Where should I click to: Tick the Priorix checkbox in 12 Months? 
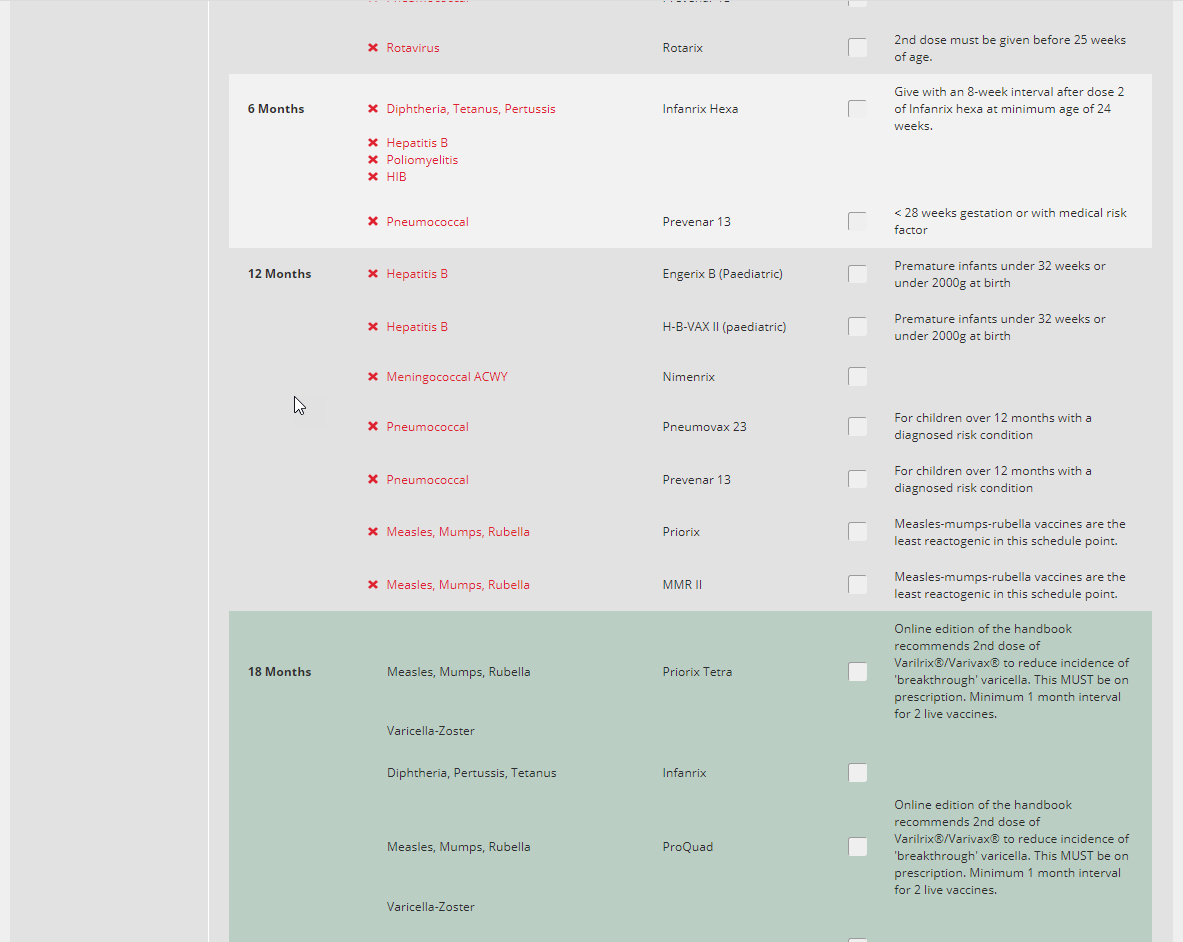pos(857,532)
